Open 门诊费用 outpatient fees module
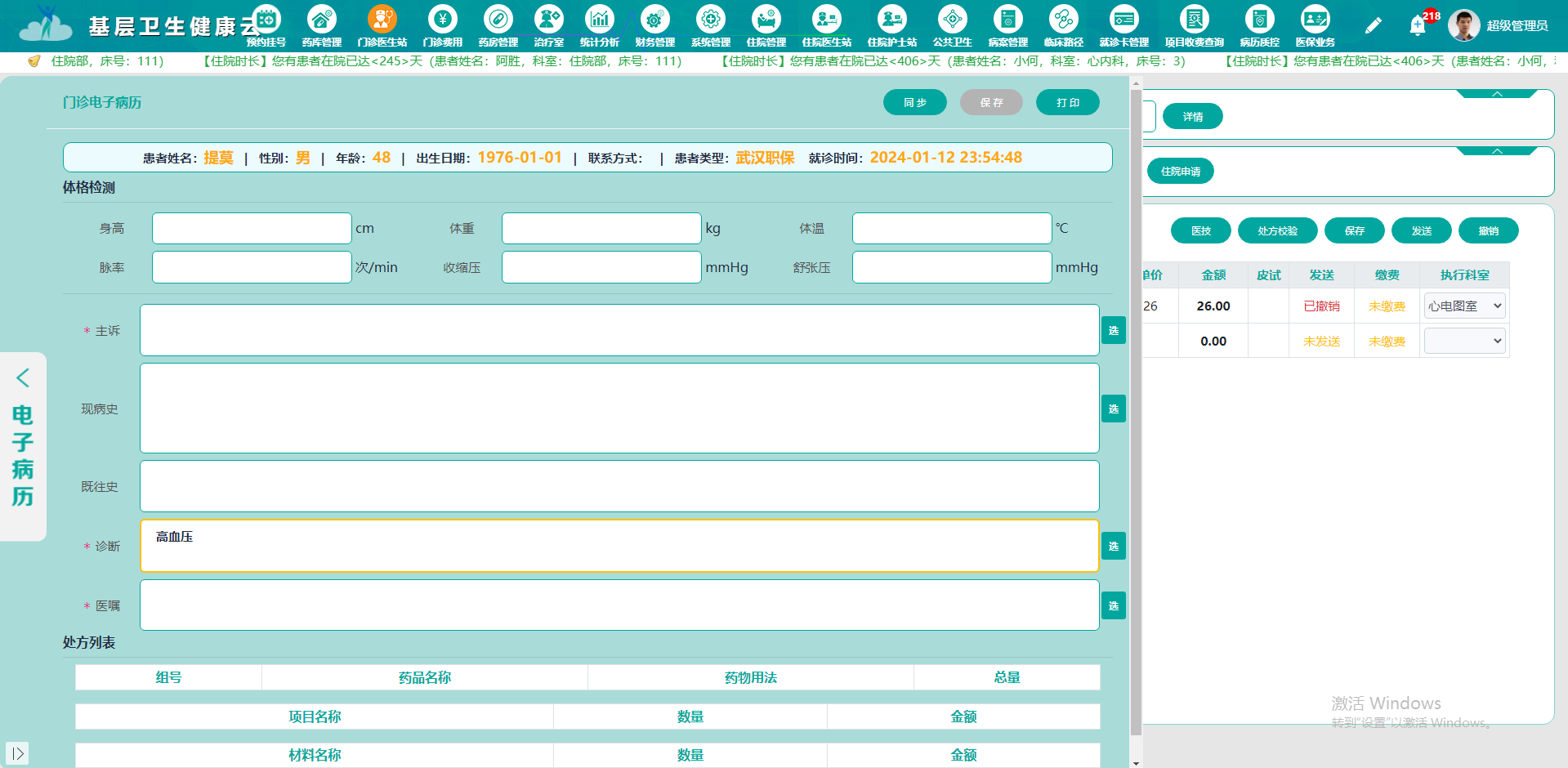The height and width of the screenshot is (768, 1568). click(x=443, y=26)
